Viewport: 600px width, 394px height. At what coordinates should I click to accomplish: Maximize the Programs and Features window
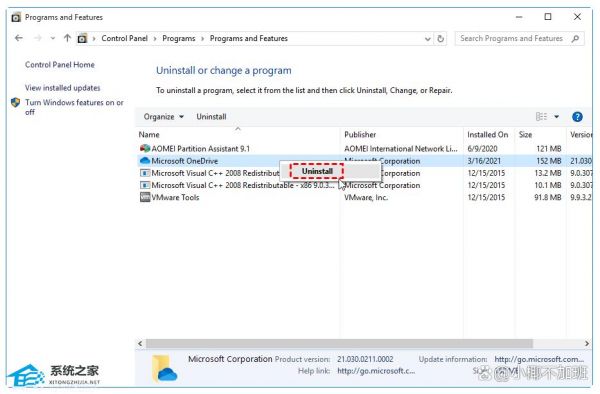(548, 17)
